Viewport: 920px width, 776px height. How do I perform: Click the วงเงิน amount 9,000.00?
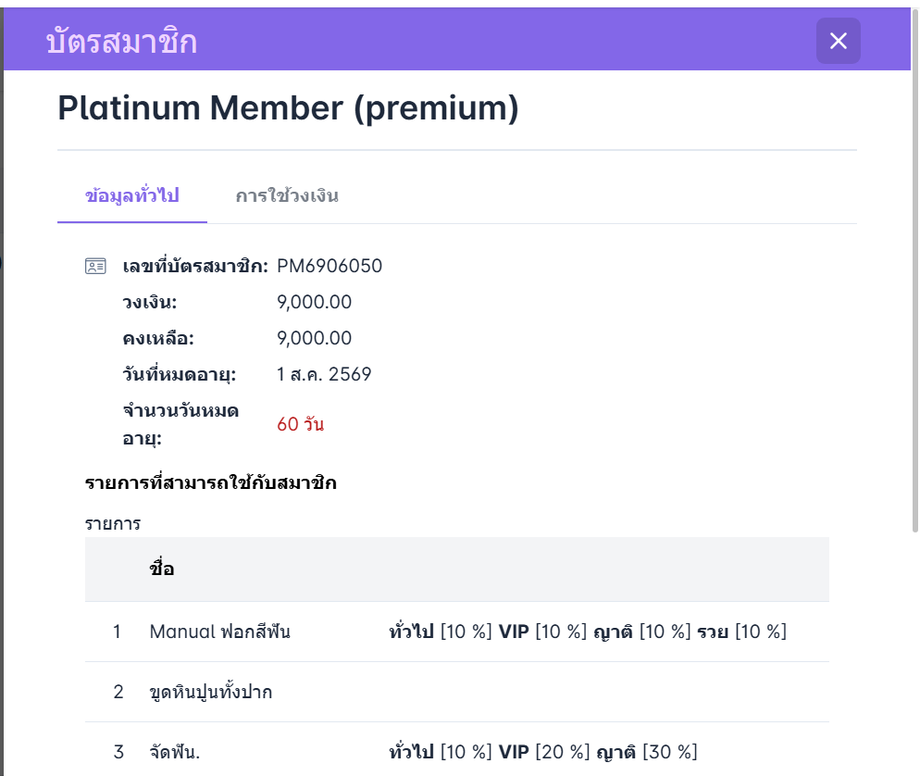(x=314, y=302)
